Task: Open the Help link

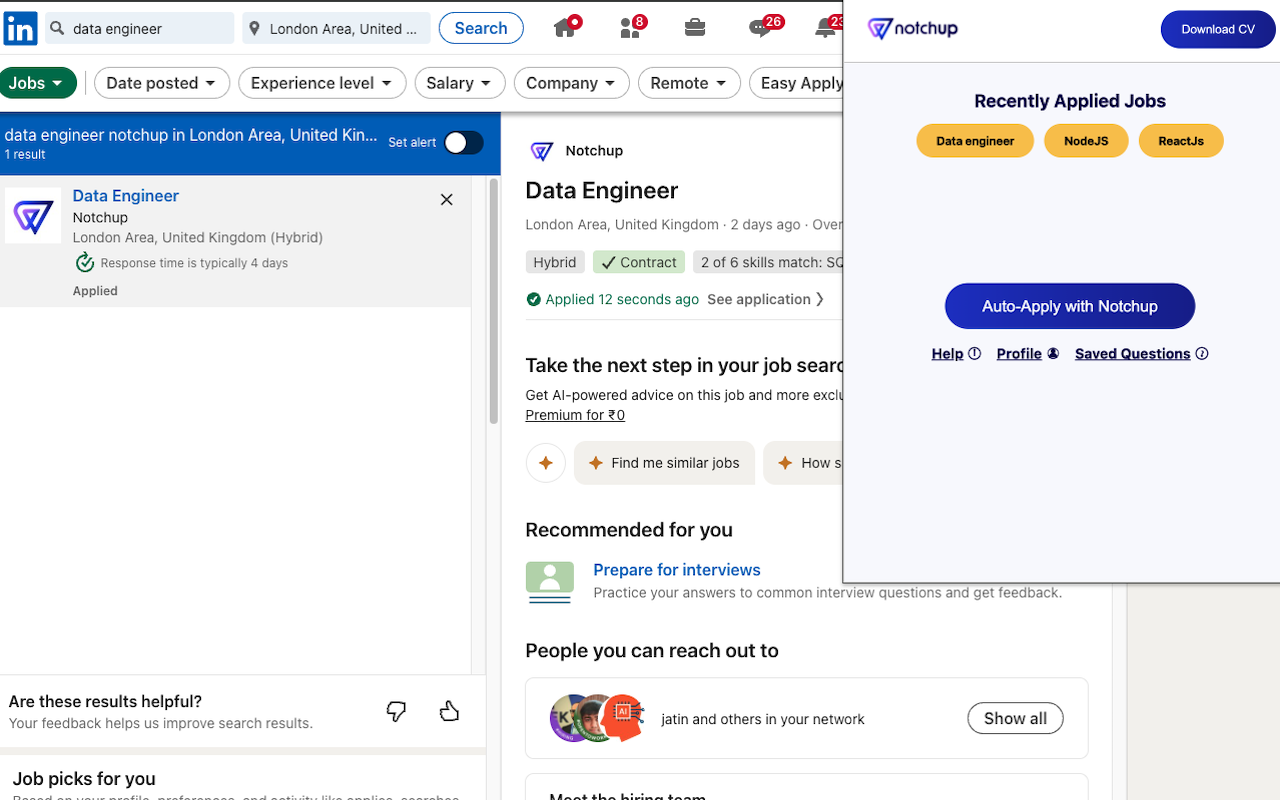Action: (x=947, y=354)
